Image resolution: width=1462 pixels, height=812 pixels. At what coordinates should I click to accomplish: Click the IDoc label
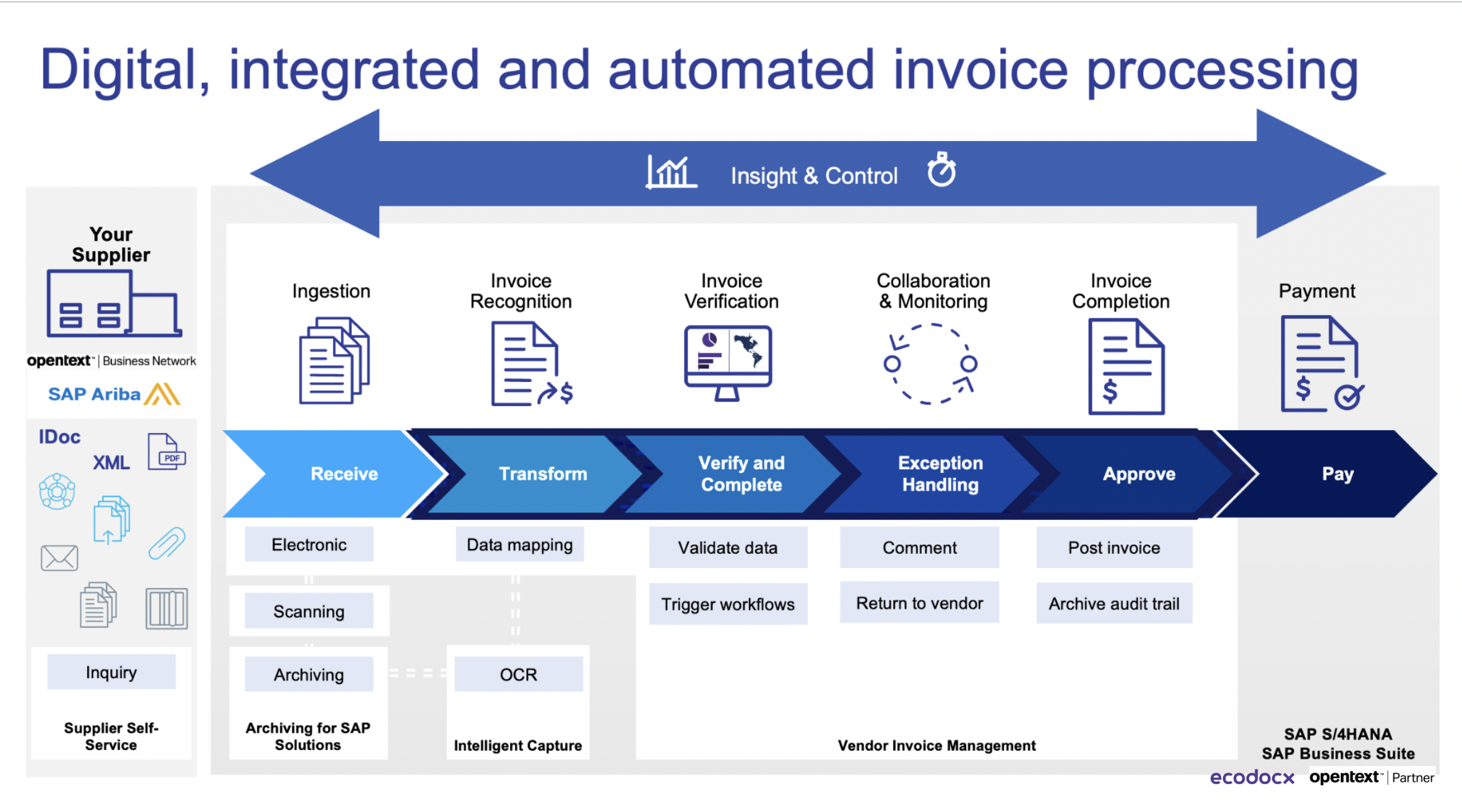[59, 437]
